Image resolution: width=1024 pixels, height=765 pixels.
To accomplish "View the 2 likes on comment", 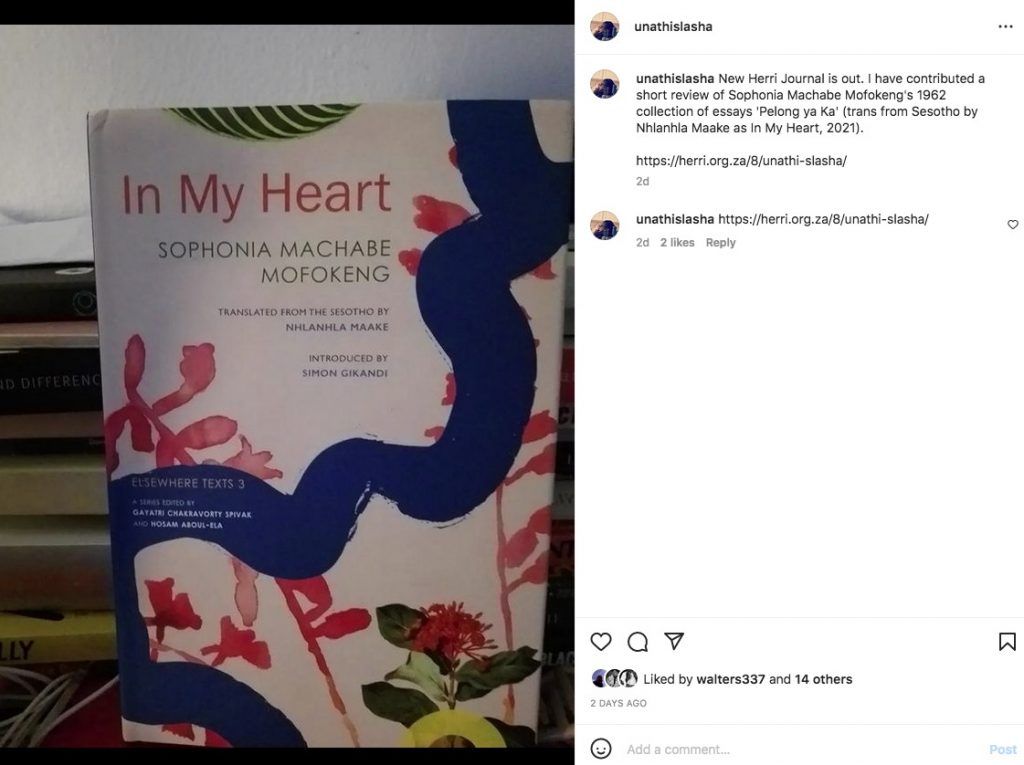I will [677, 242].
